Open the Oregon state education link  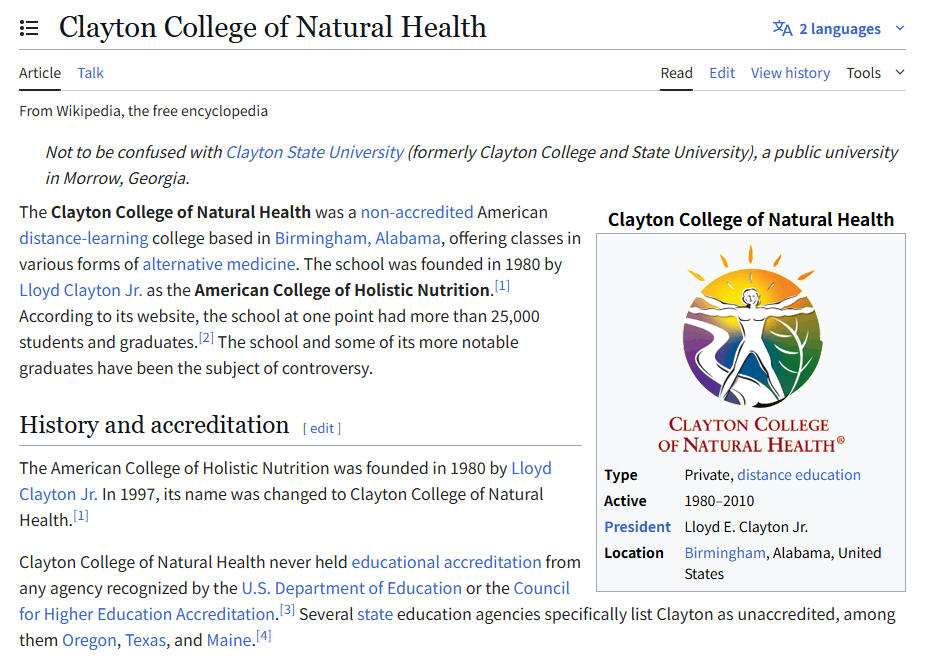click(x=88, y=639)
